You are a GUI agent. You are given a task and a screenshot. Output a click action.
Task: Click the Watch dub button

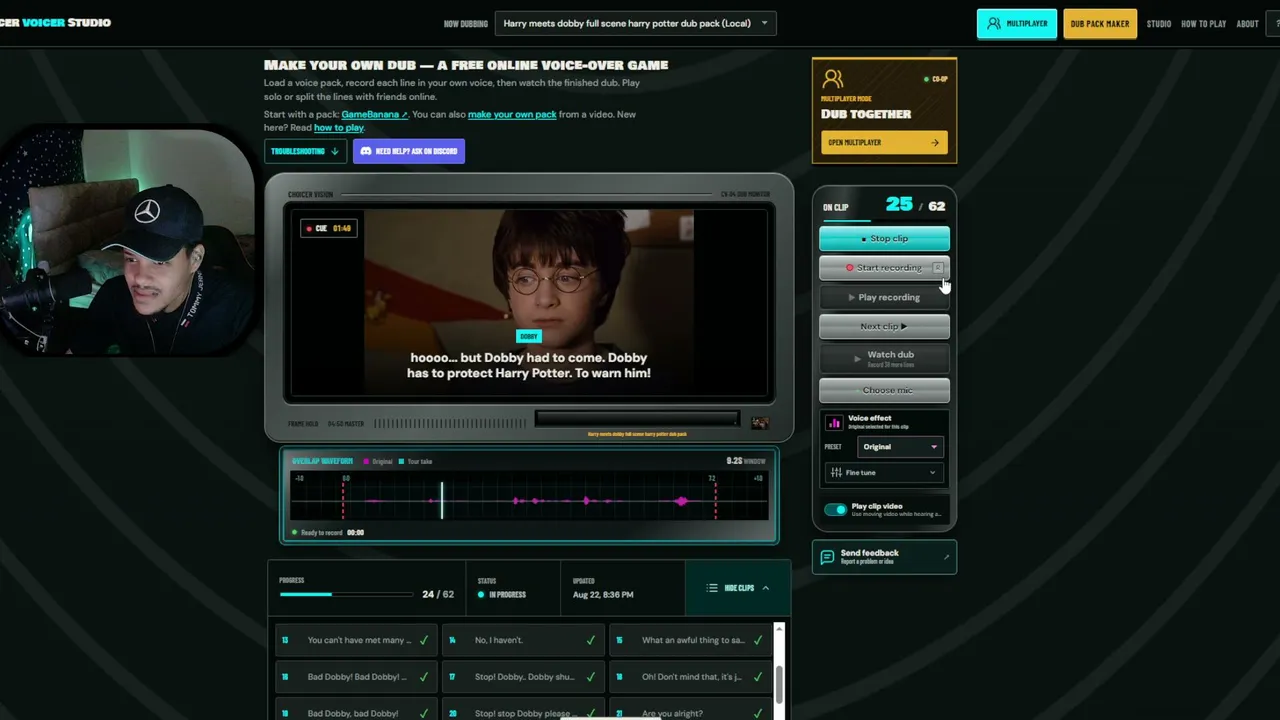click(x=884, y=357)
